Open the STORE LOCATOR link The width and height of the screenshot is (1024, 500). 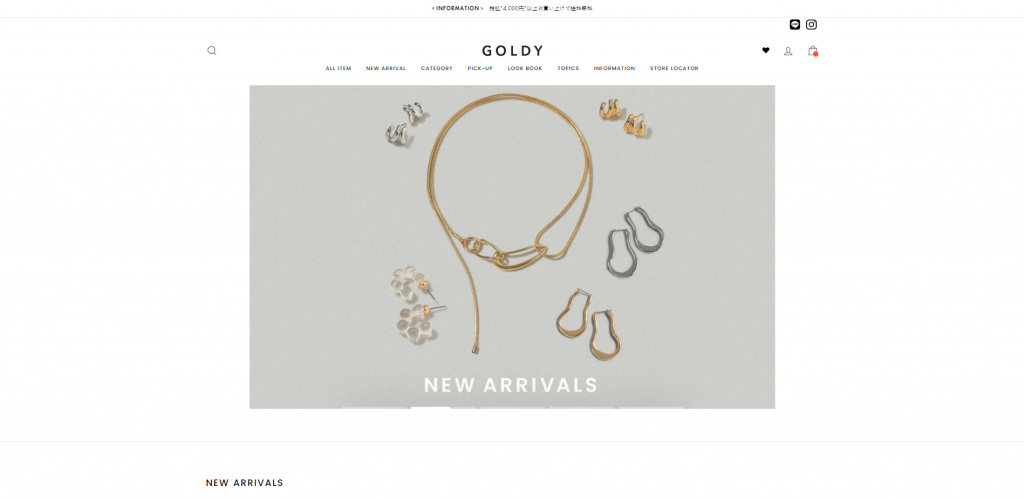(674, 69)
